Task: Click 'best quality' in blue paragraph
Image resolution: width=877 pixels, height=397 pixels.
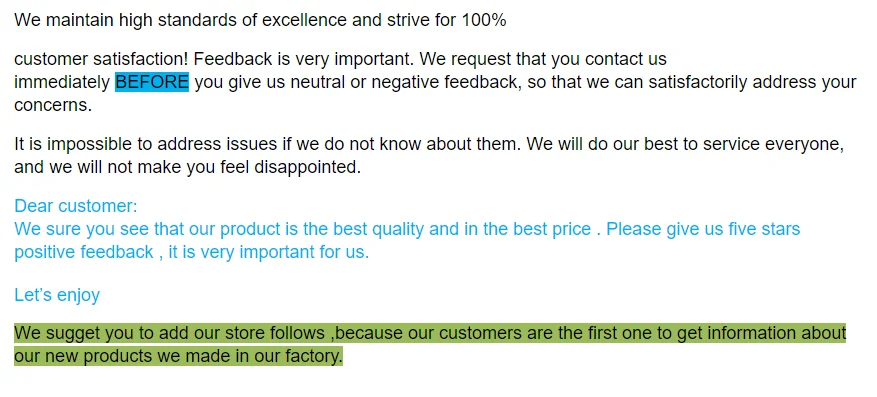Action: click(x=384, y=229)
